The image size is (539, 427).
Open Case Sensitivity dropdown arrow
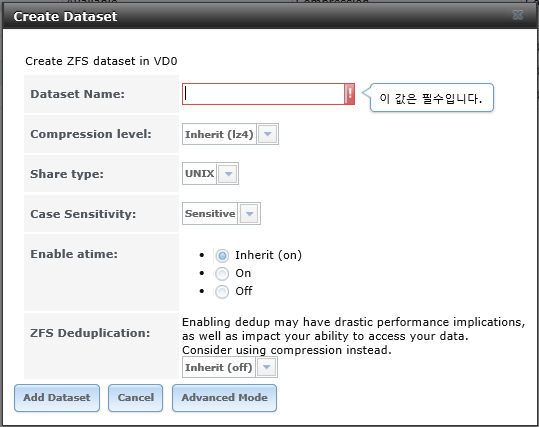coord(249,214)
